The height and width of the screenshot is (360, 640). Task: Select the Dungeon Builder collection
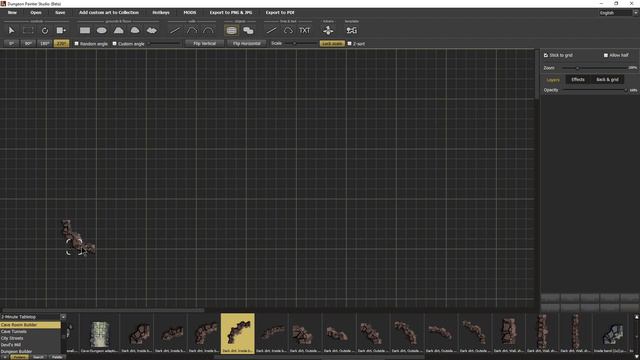[30, 351]
